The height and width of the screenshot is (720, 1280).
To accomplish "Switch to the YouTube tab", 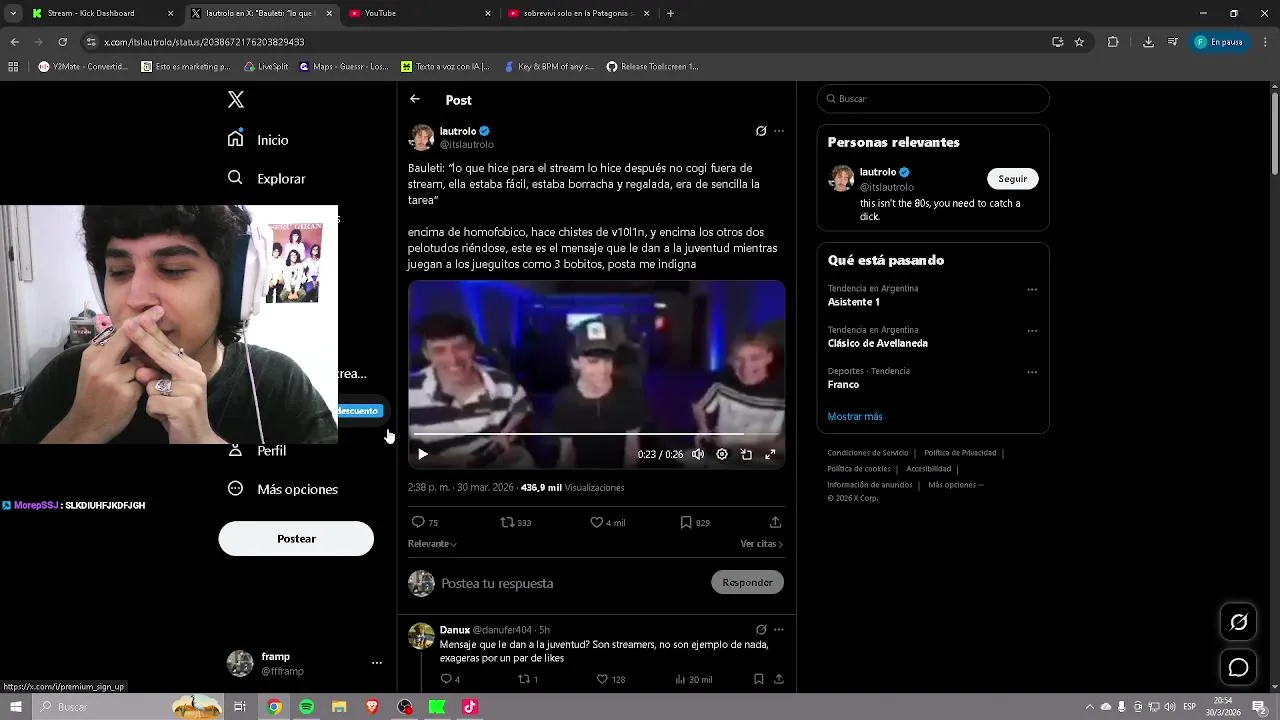I will click(420, 13).
